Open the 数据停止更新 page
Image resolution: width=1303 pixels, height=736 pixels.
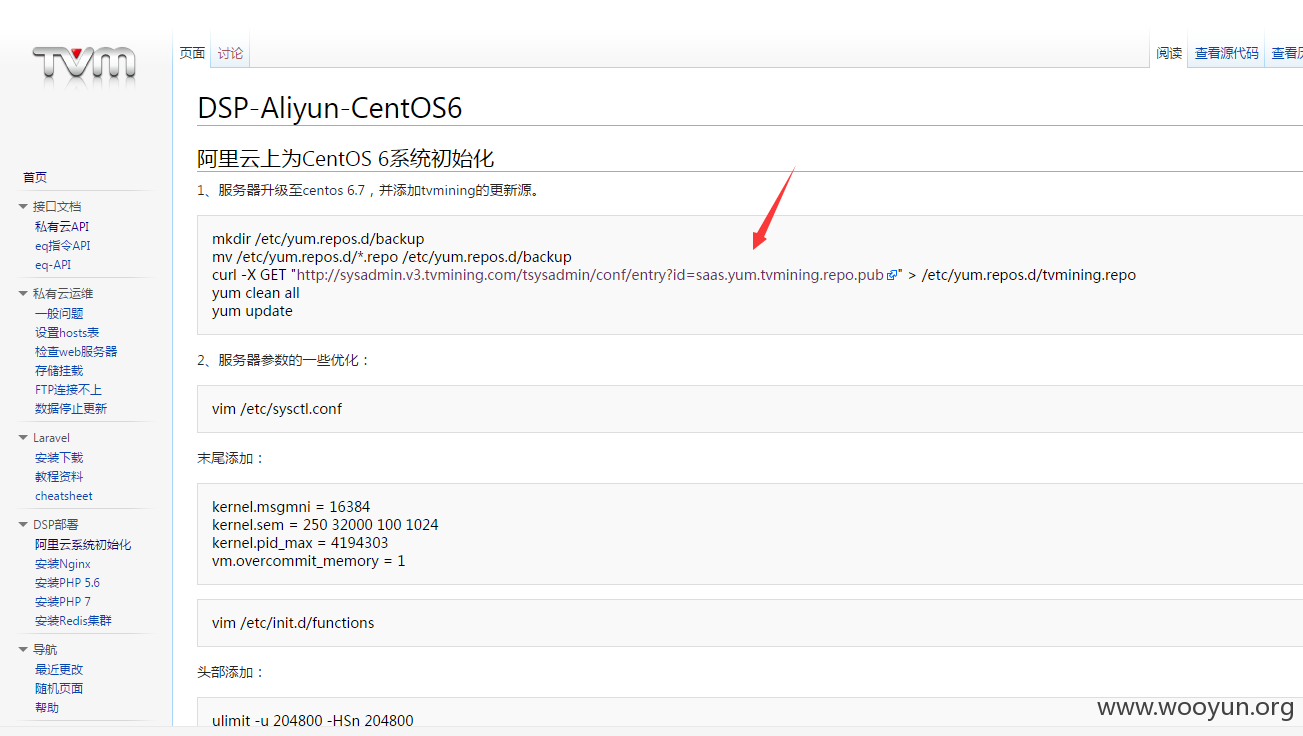71,409
